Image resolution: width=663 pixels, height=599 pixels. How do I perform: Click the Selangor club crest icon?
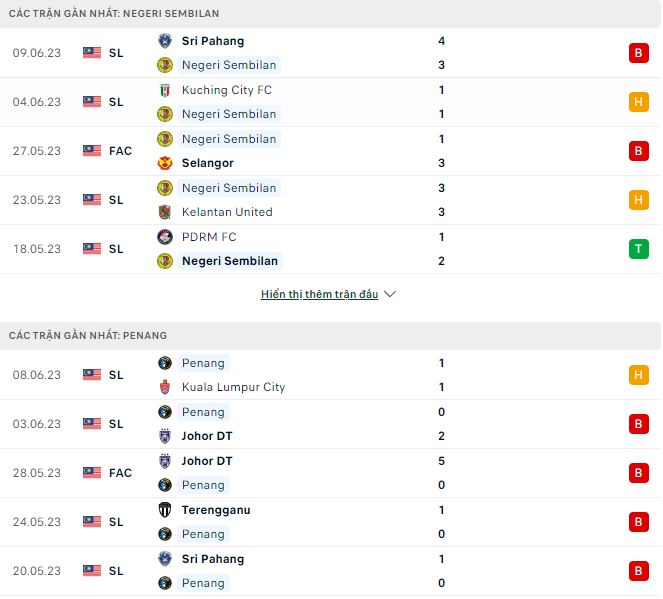pyautogui.click(x=165, y=163)
